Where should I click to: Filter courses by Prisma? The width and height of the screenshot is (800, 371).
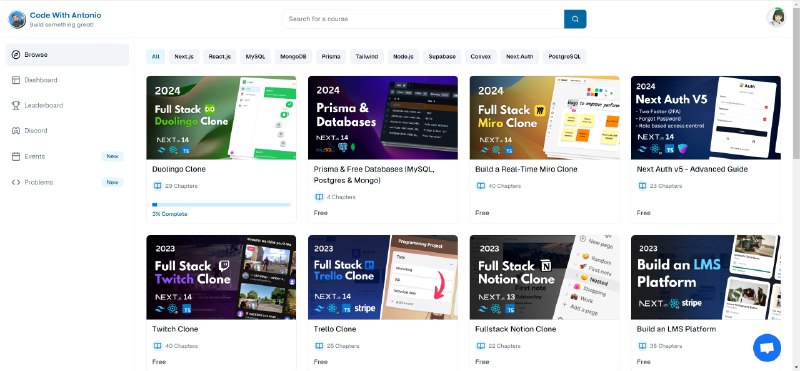331,57
